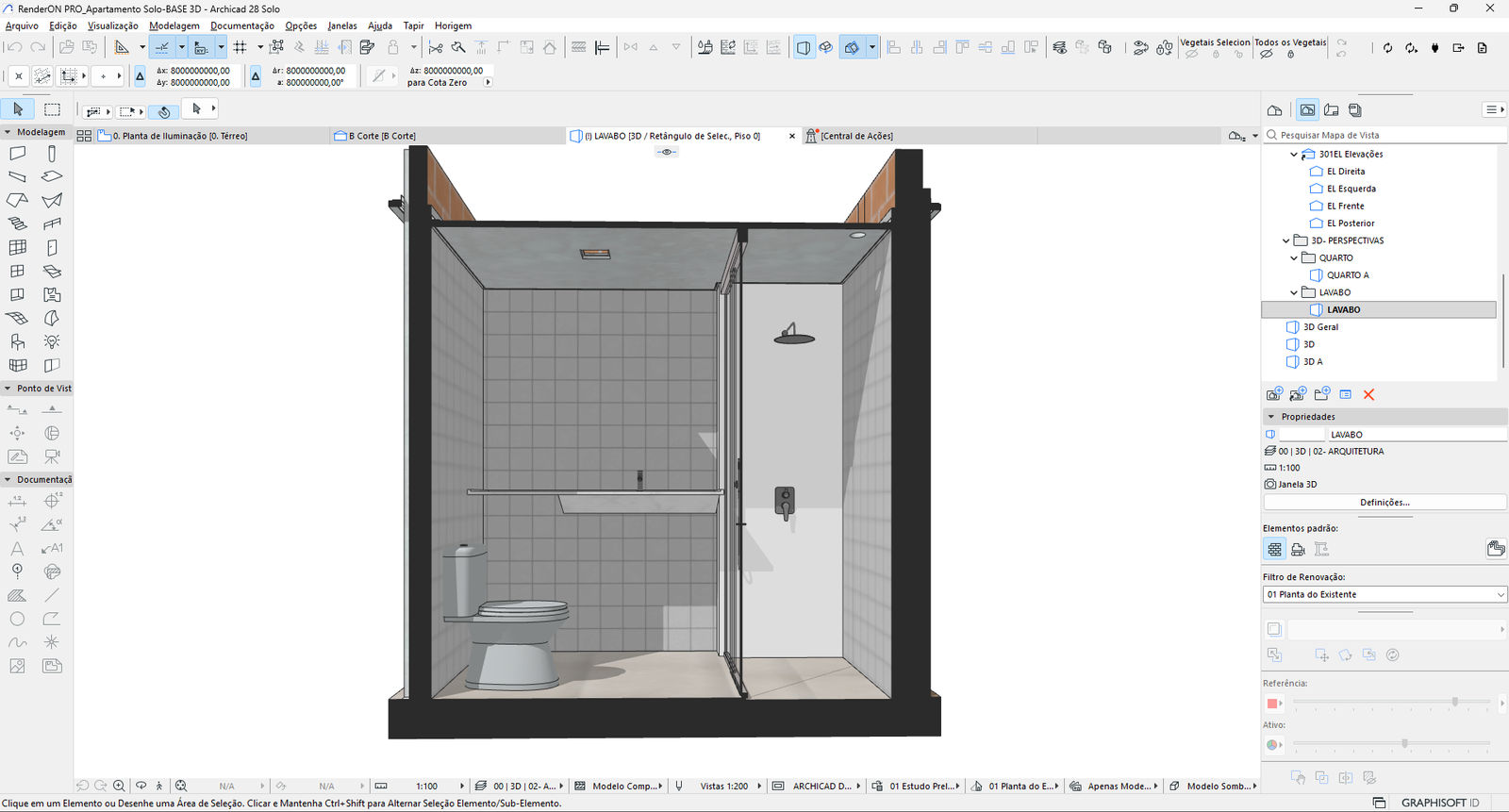The height and width of the screenshot is (812, 1509).
Task: Collapse the QUARTO folder
Action: 1294,257
